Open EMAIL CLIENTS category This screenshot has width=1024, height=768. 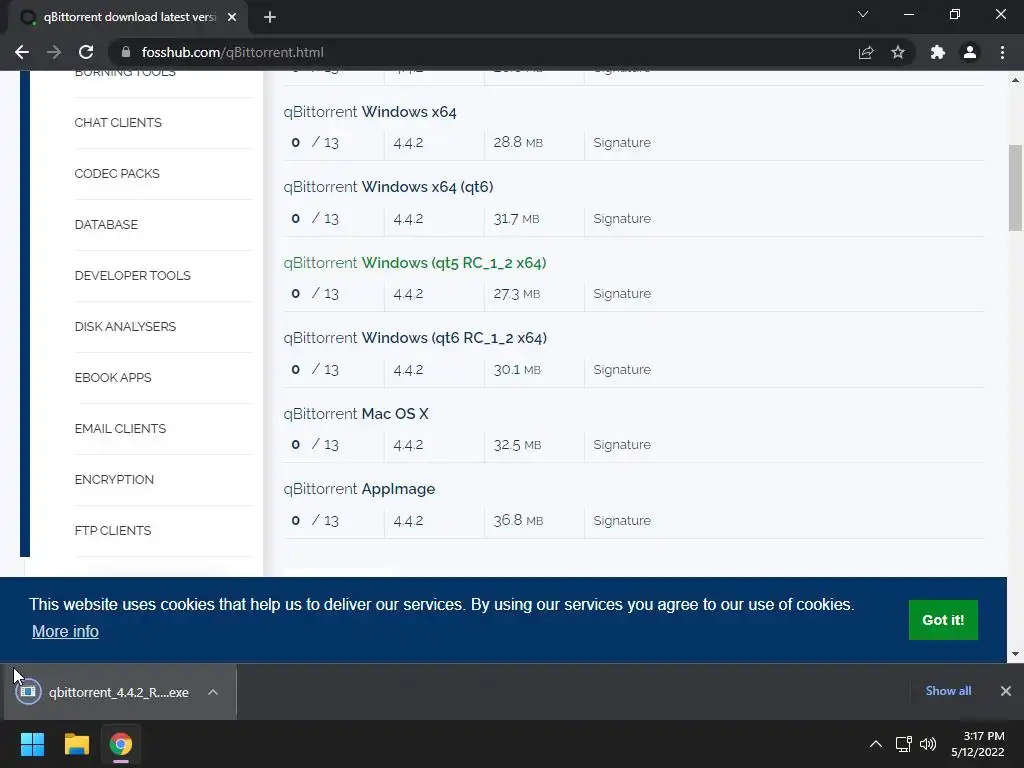click(120, 428)
